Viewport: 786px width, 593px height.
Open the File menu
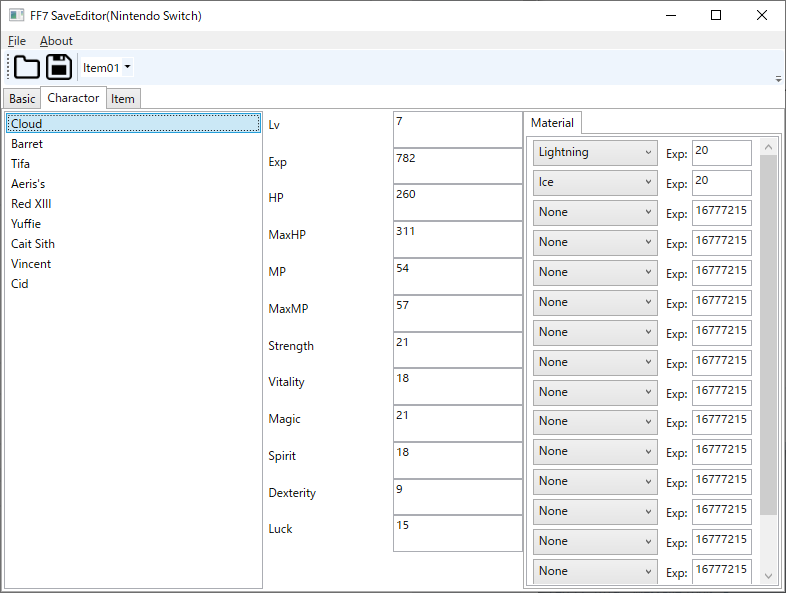click(17, 41)
